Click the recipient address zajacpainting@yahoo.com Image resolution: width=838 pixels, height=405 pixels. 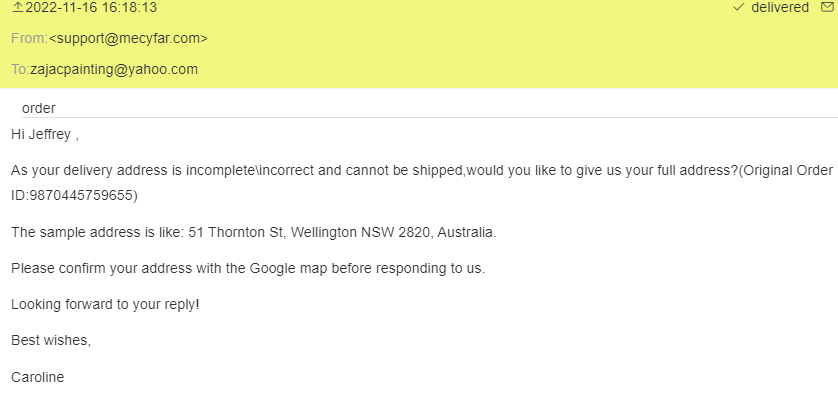pyautogui.click(x=114, y=70)
